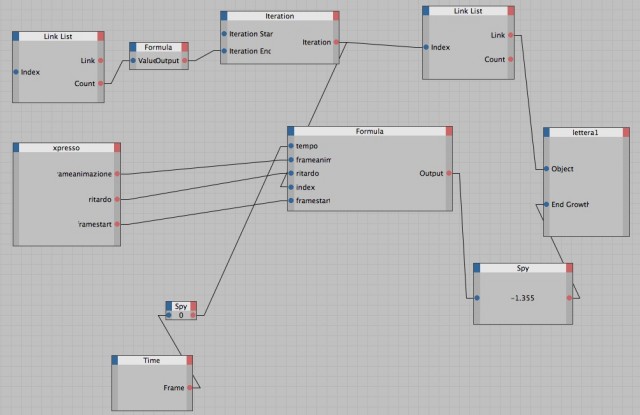The height and width of the screenshot is (415, 640).
Task: Select title bar of Formula node with tempo port
Action: 370,131
